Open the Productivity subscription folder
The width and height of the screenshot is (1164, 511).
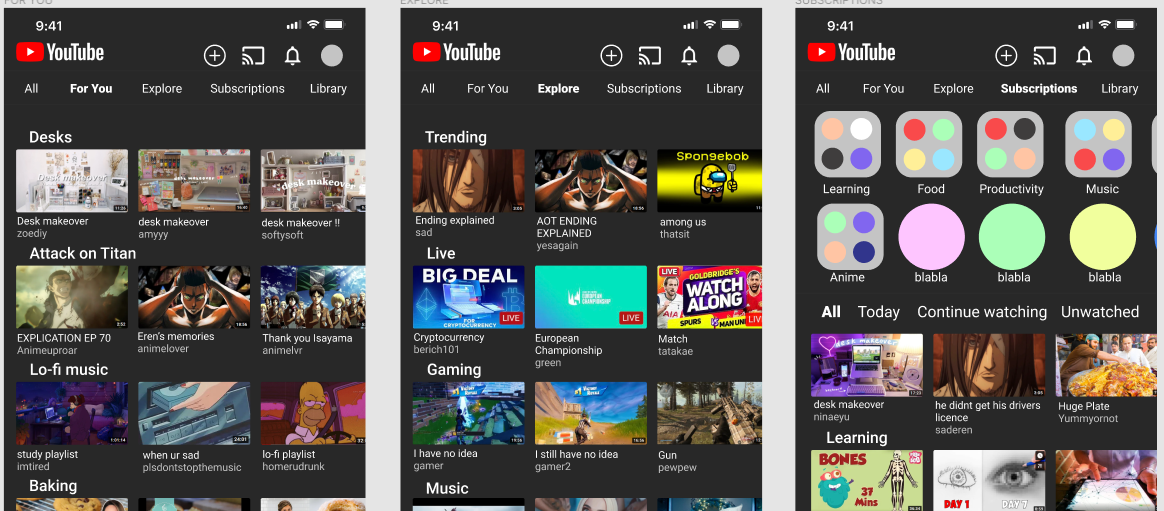tap(1010, 144)
